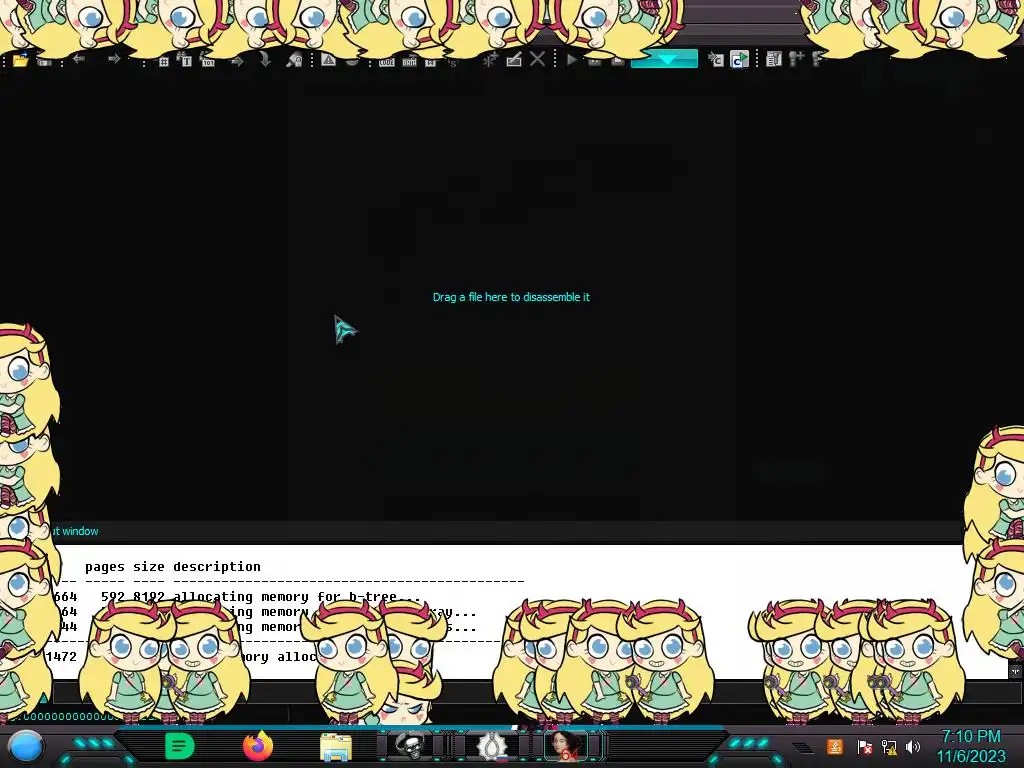Image resolution: width=1024 pixels, height=768 pixels.
Task: Click 'Drag a file here to disassemble it' text
Action: (x=511, y=297)
